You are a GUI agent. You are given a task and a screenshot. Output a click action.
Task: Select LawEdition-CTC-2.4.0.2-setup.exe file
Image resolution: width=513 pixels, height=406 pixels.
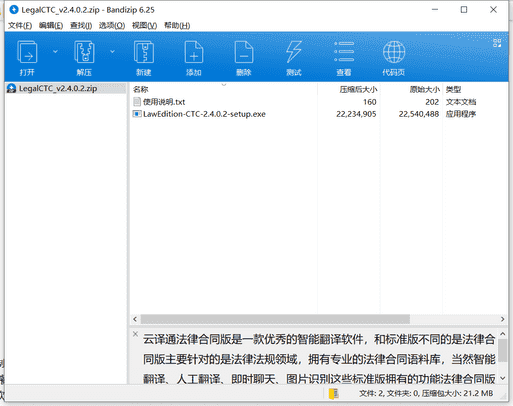[204, 114]
